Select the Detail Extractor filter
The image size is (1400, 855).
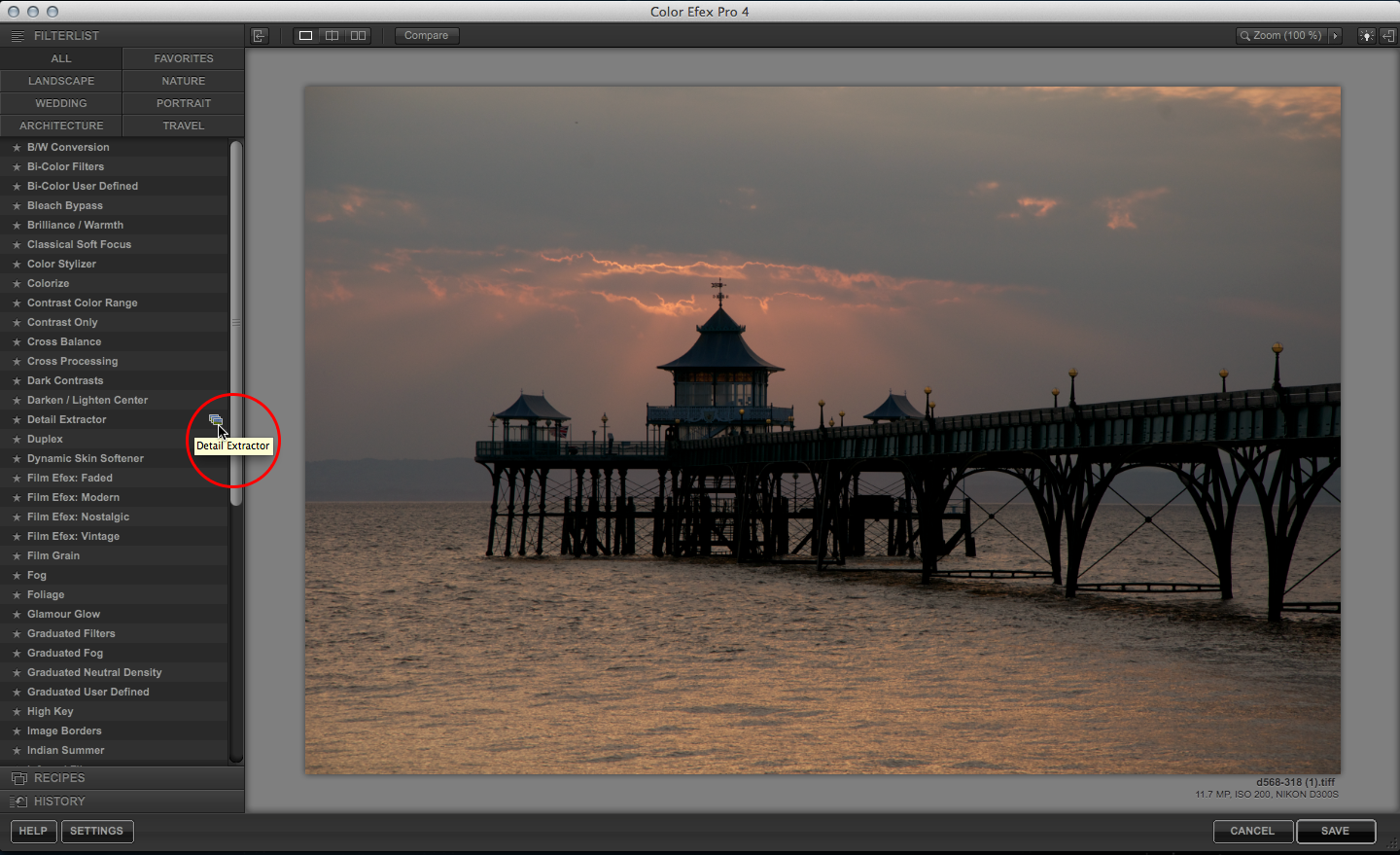(114, 420)
